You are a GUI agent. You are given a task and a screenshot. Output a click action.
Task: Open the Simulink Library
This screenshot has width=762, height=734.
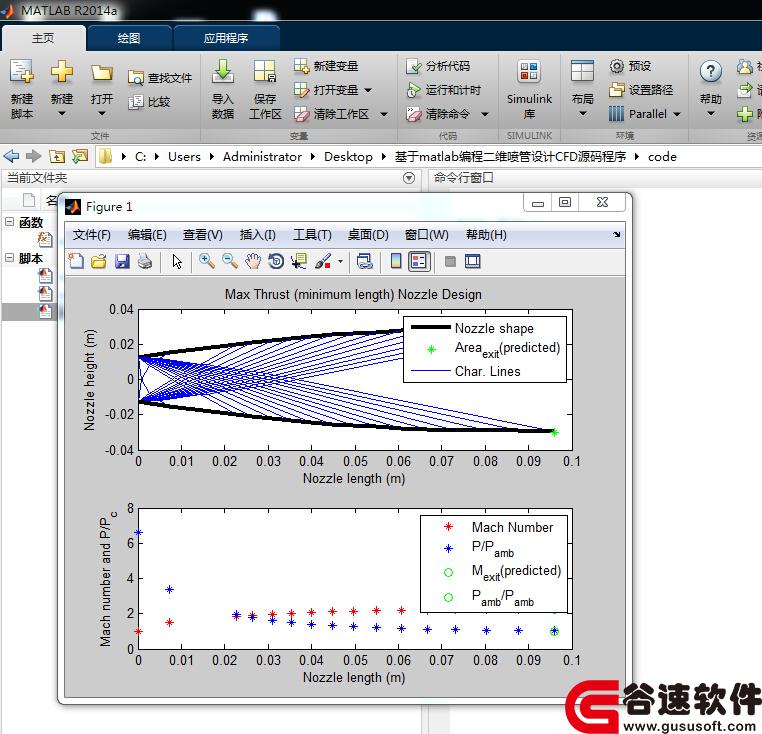click(x=529, y=90)
